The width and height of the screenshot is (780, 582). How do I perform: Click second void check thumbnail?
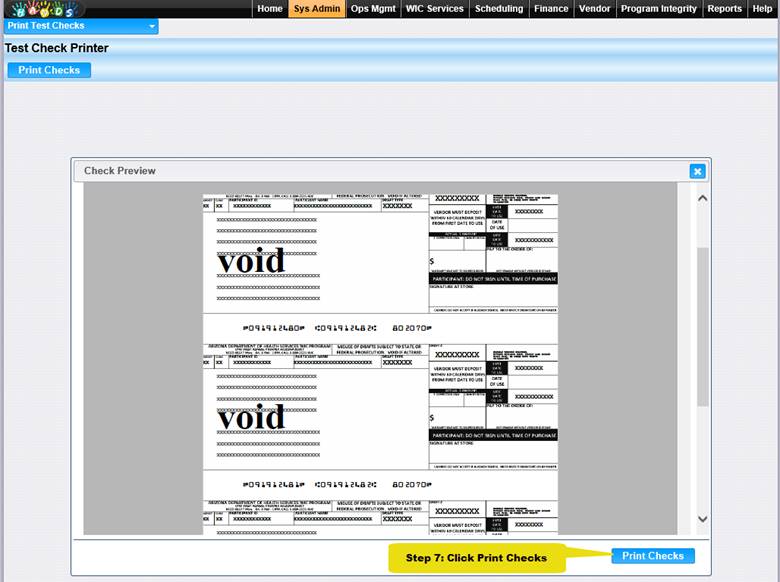point(380,406)
